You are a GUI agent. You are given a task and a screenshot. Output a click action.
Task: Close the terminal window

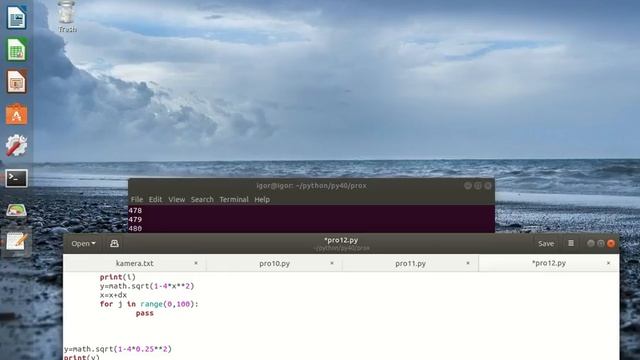click(488, 186)
